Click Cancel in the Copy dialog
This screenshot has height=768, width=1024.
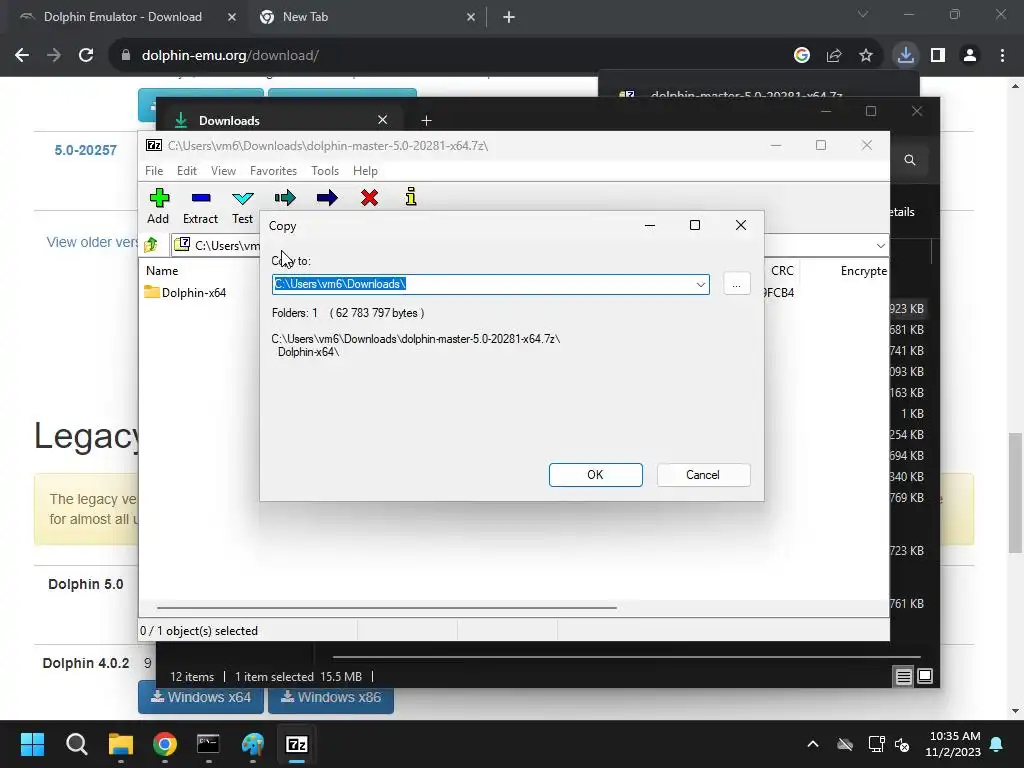703,475
